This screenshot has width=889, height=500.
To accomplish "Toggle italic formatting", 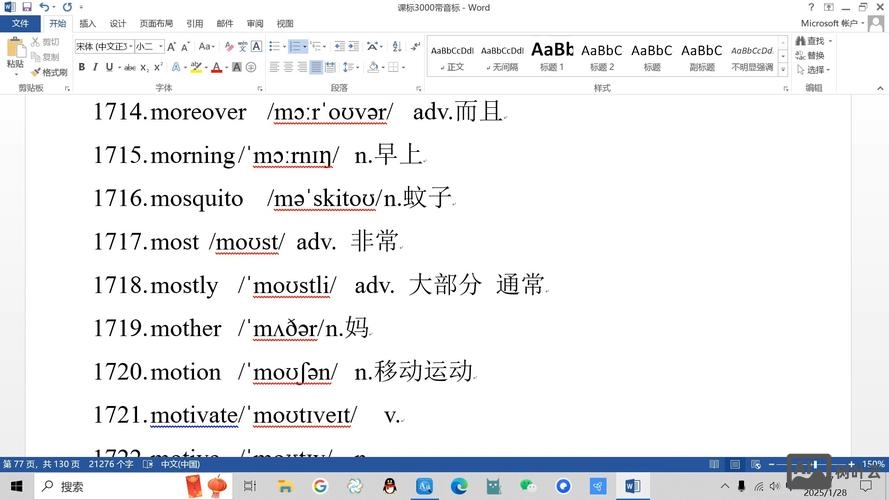I will click(95, 67).
